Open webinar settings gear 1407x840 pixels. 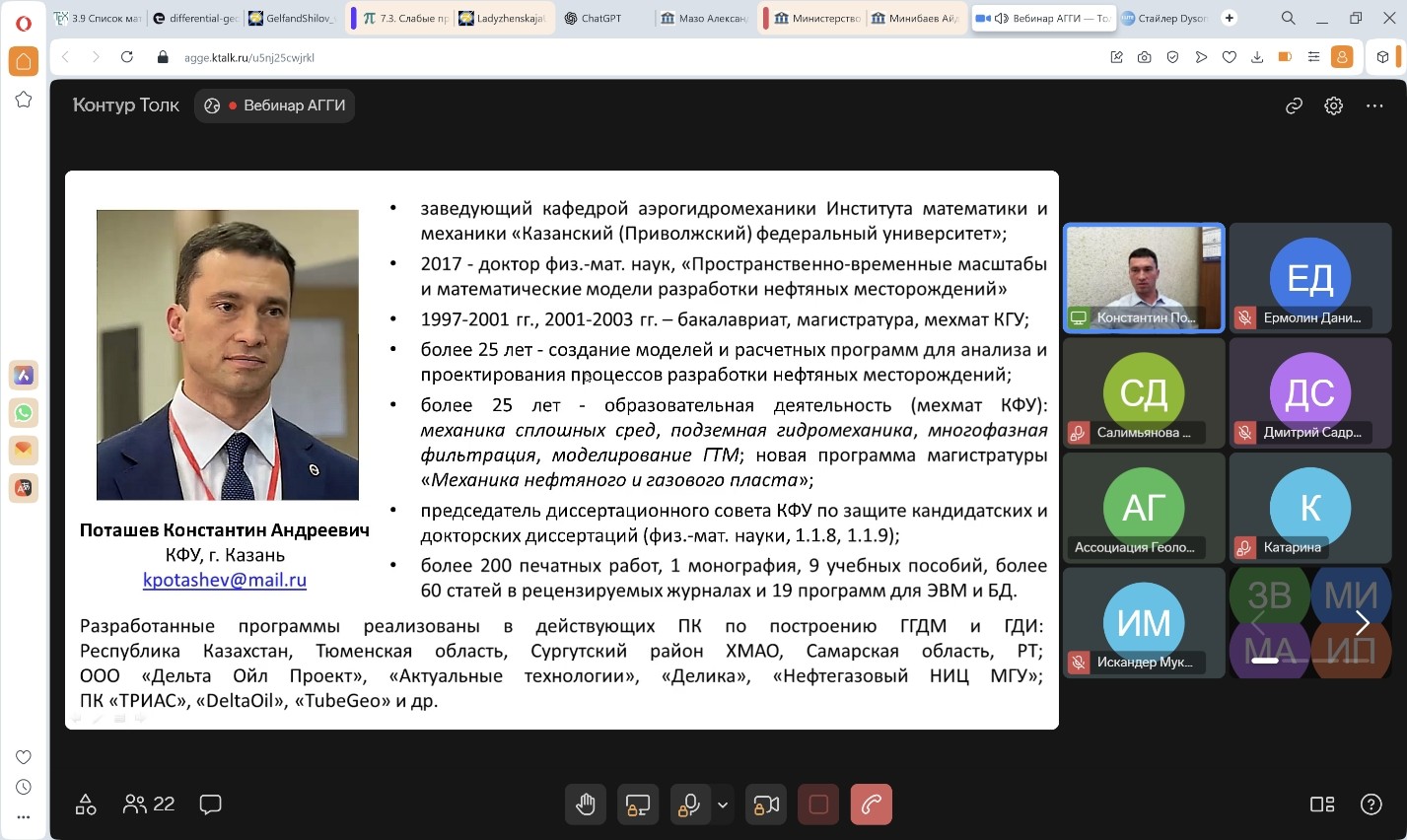[x=1334, y=106]
